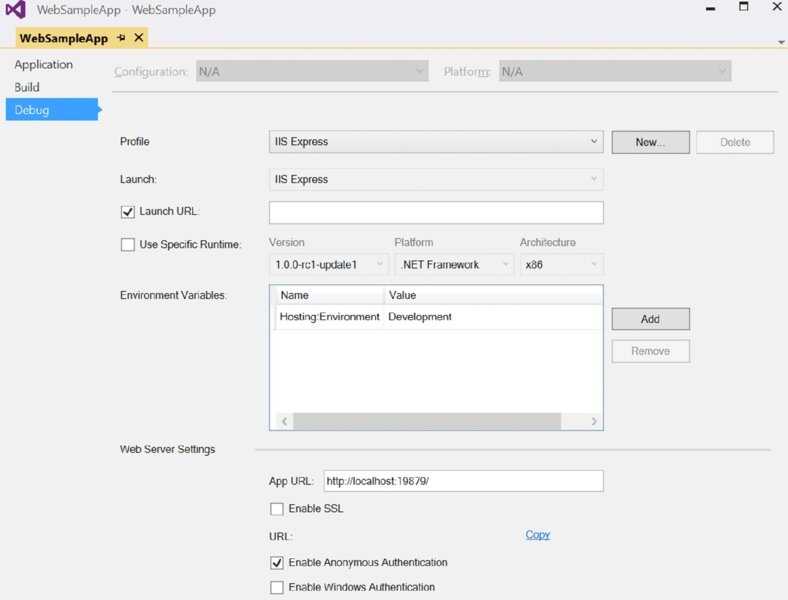
Task: Check Enable Windows Authentication
Action: coord(276,587)
